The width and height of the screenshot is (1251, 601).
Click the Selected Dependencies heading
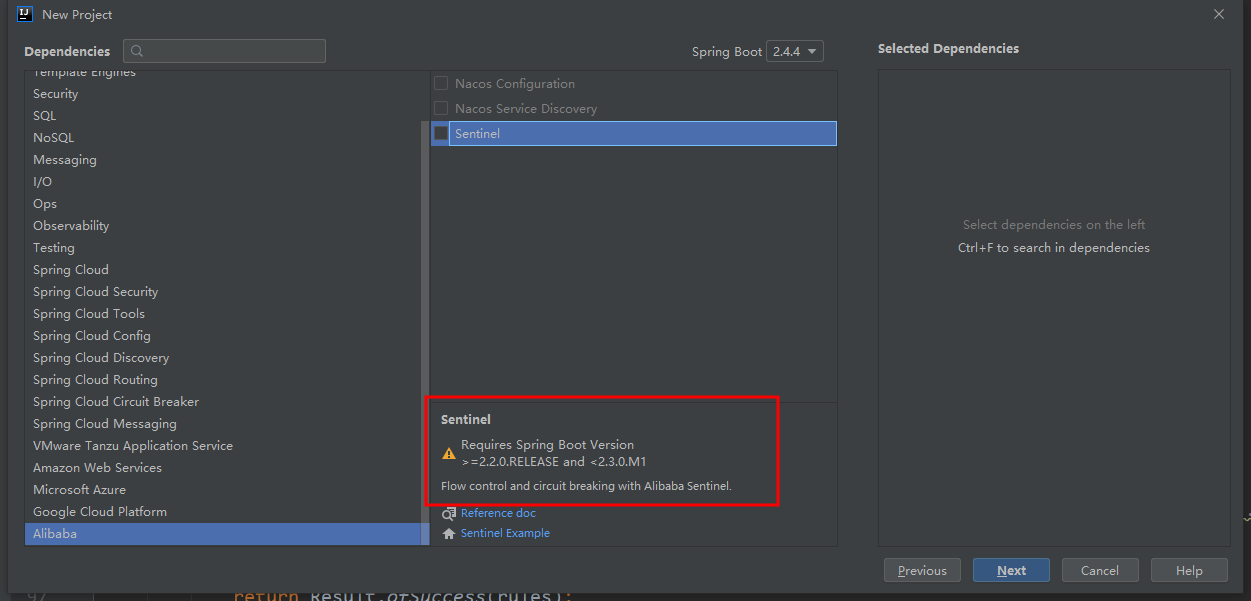click(x=948, y=48)
